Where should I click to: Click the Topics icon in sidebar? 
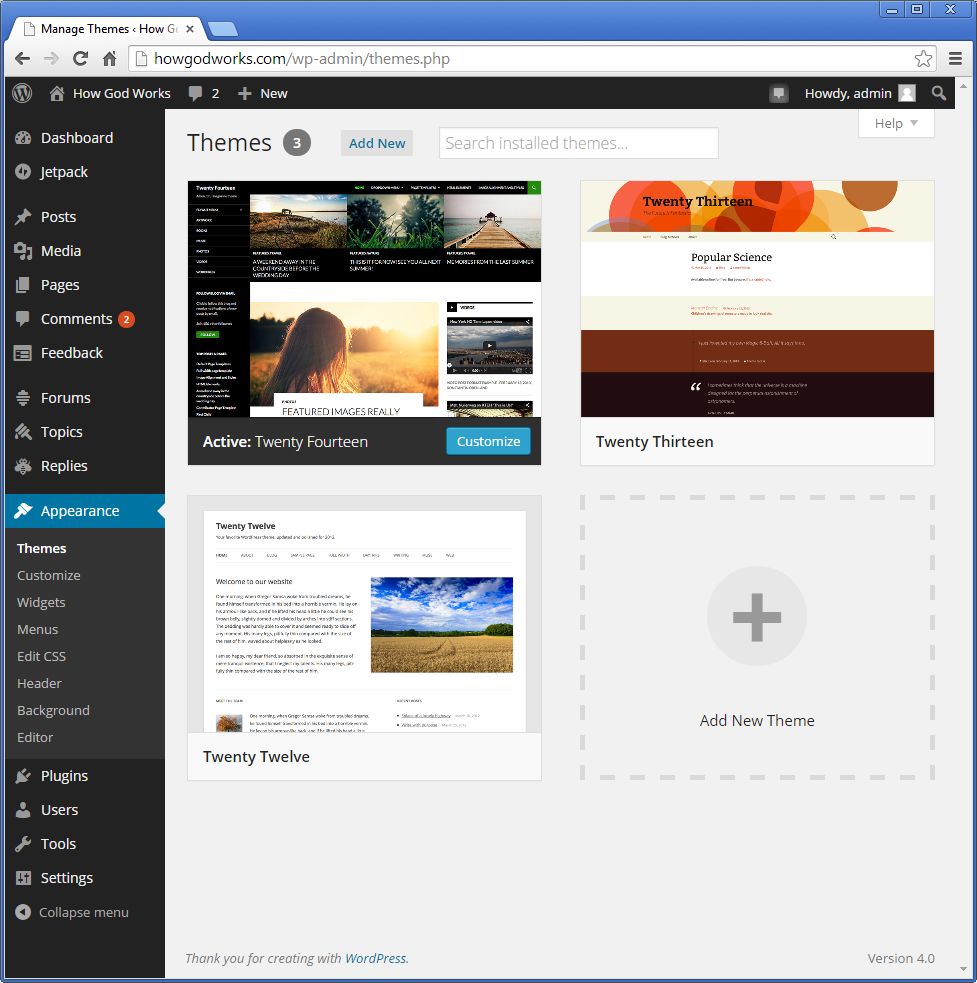click(23, 432)
